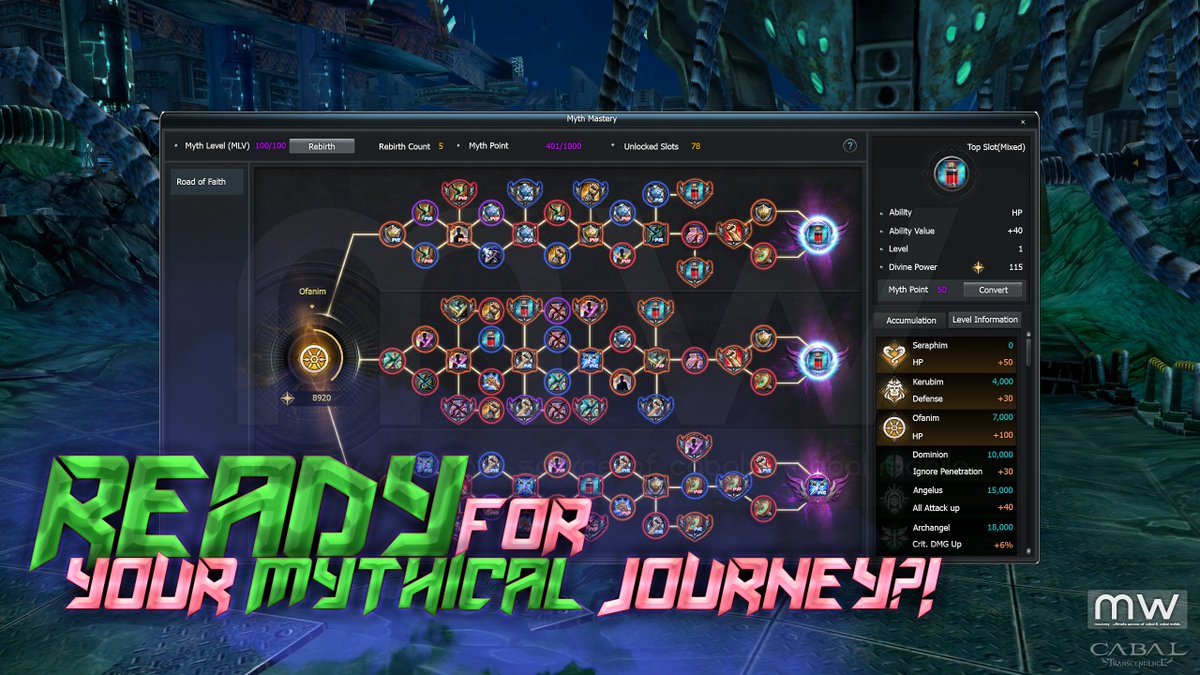Click the Rebirth Count value 5
1200x675 pixels.
point(441,146)
